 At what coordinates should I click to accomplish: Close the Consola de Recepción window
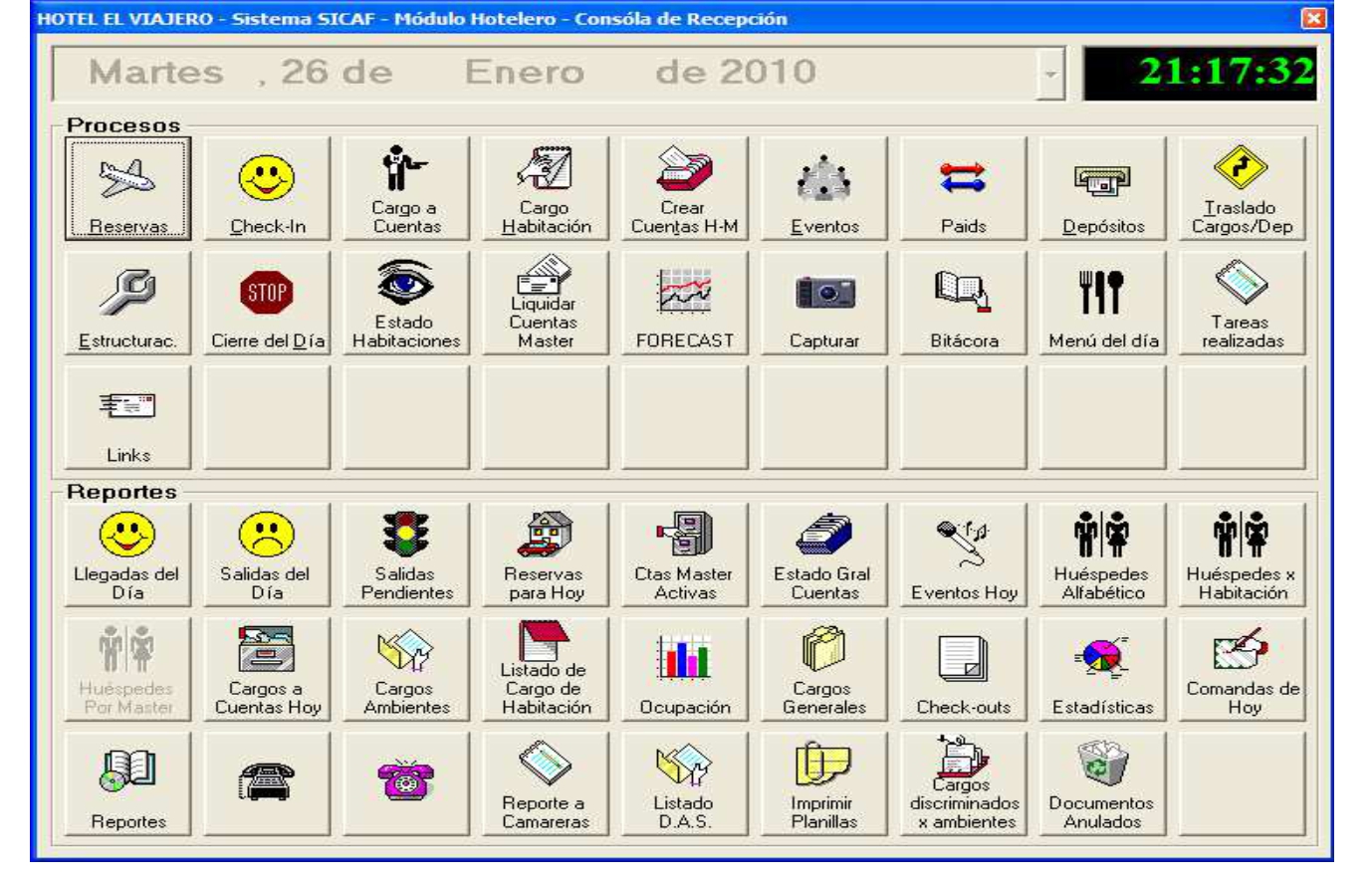1314,18
